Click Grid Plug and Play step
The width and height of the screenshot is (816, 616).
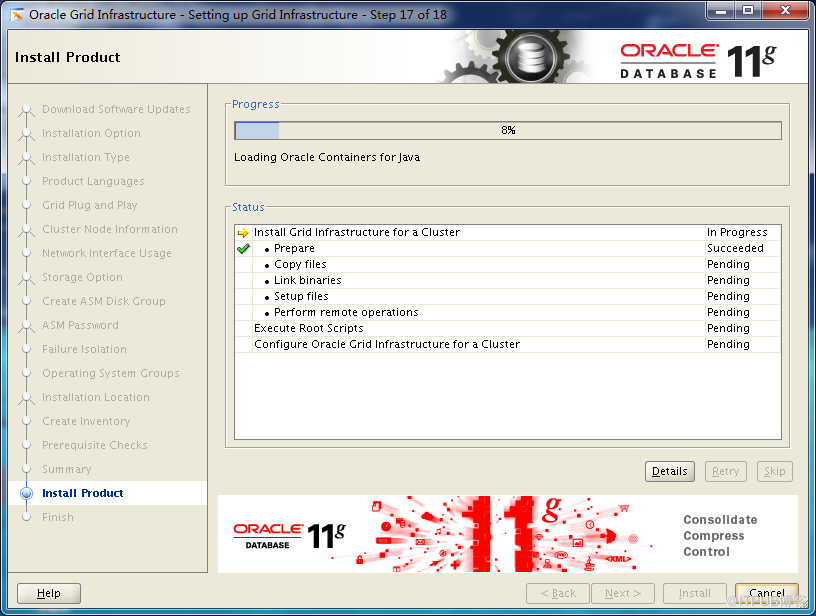pyautogui.click(x=90, y=205)
